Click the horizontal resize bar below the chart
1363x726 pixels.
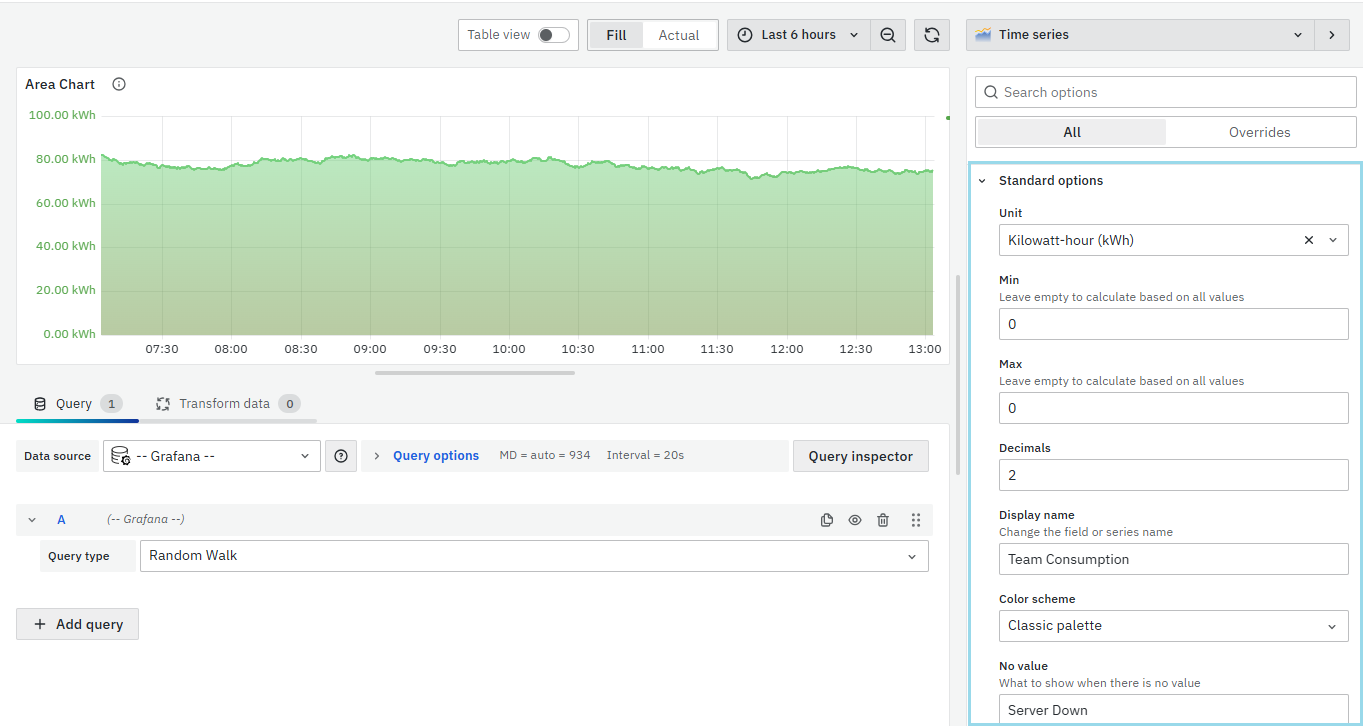tap(475, 373)
